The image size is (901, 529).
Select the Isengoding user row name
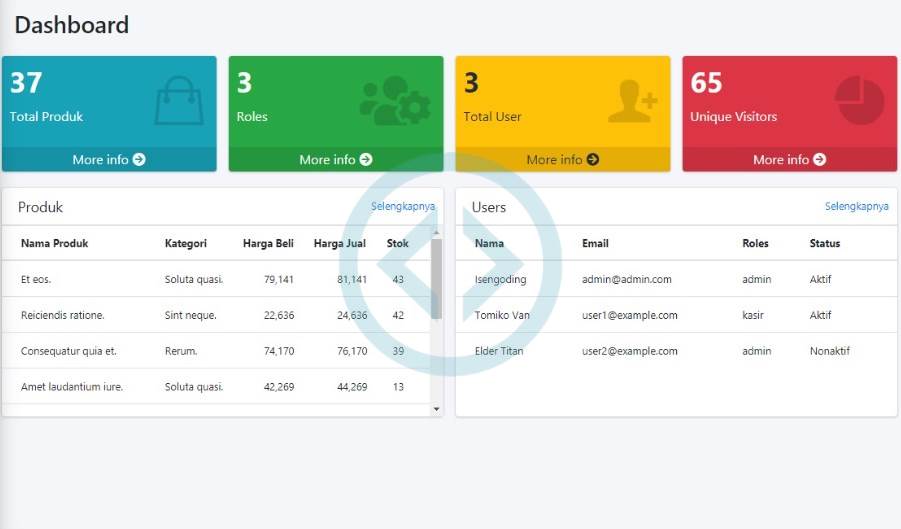coord(500,280)
